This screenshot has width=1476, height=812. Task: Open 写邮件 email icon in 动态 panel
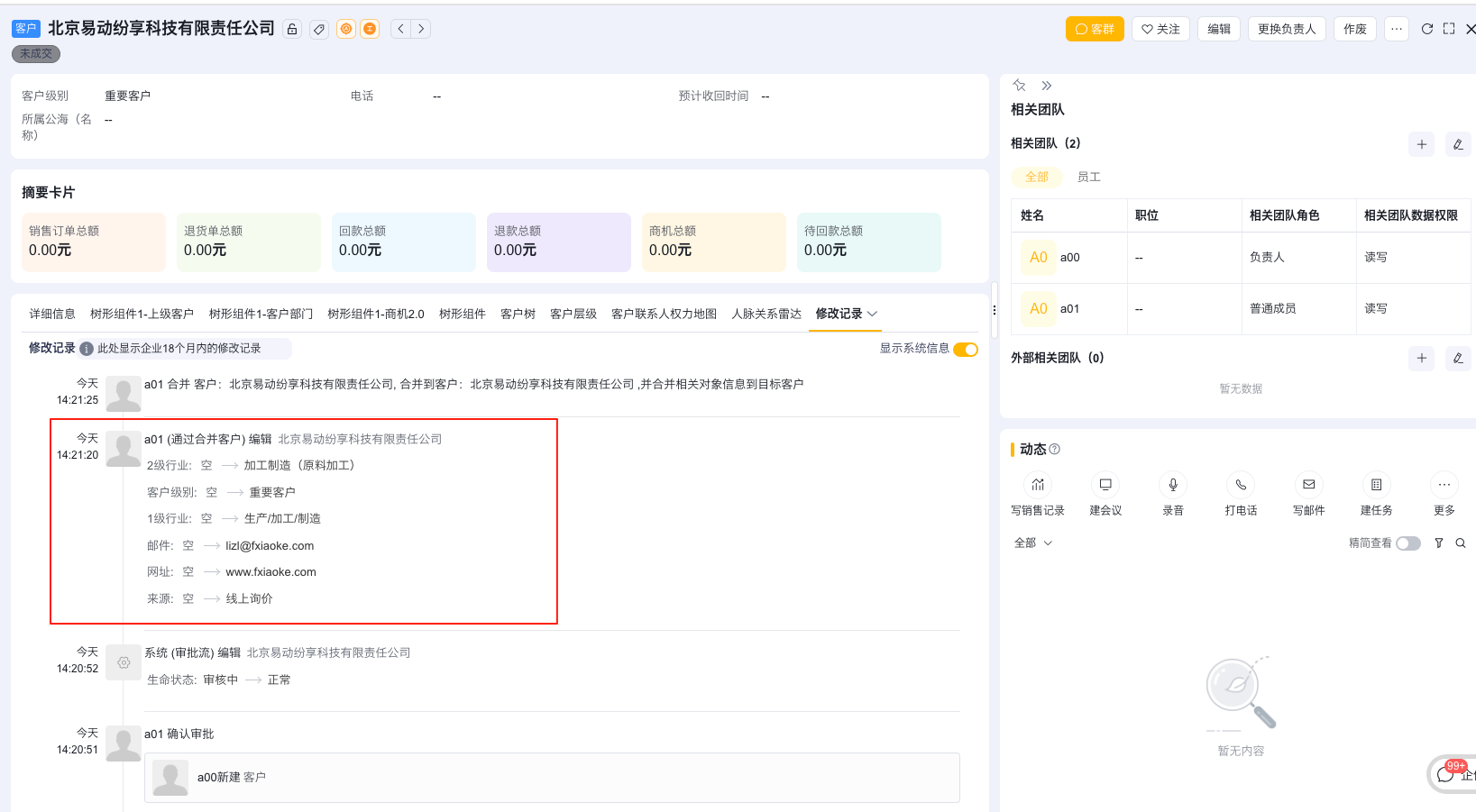(x=1308, y=485)
